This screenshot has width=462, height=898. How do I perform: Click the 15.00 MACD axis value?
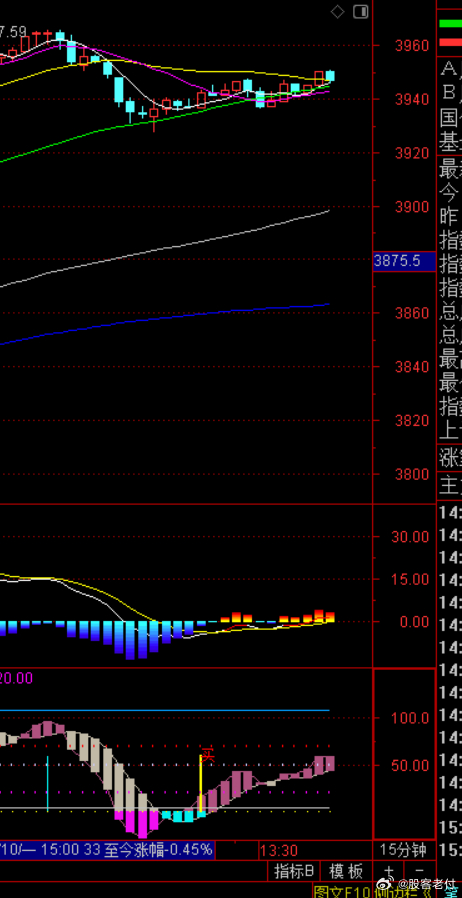tap(410, 579)
